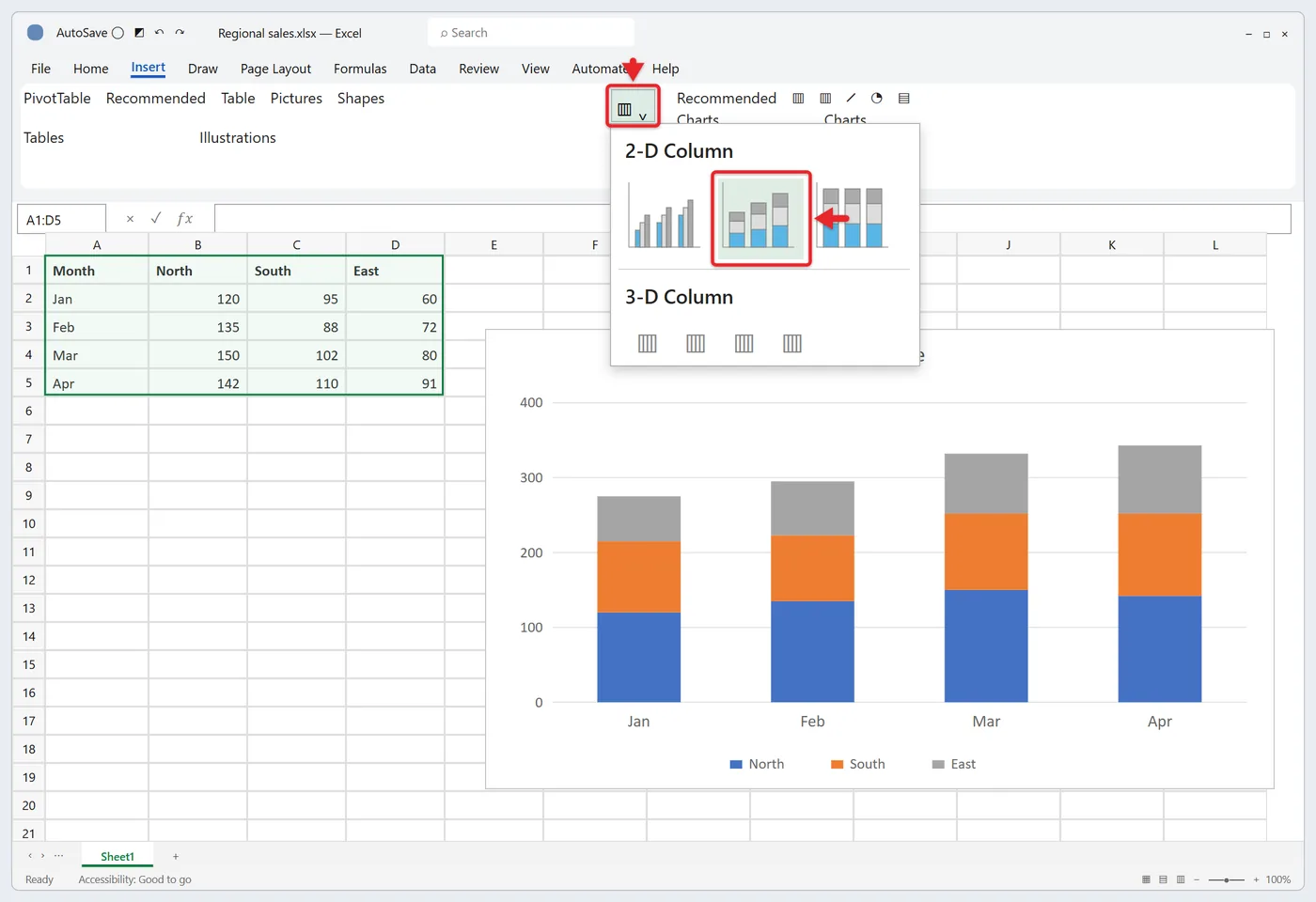This screenshot has width=1316, height=902.
Task: Choose the Stacked Column chart option
Action: click(x=760, y=219)
